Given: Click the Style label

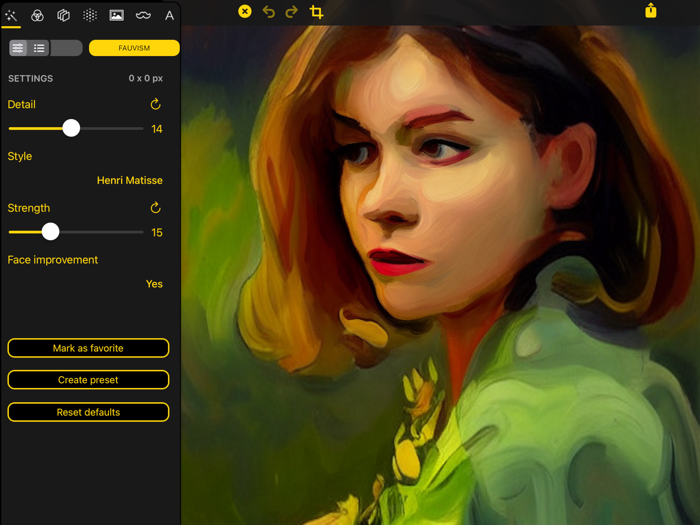Looking at the screenshot, I should [x=20, y=156].
